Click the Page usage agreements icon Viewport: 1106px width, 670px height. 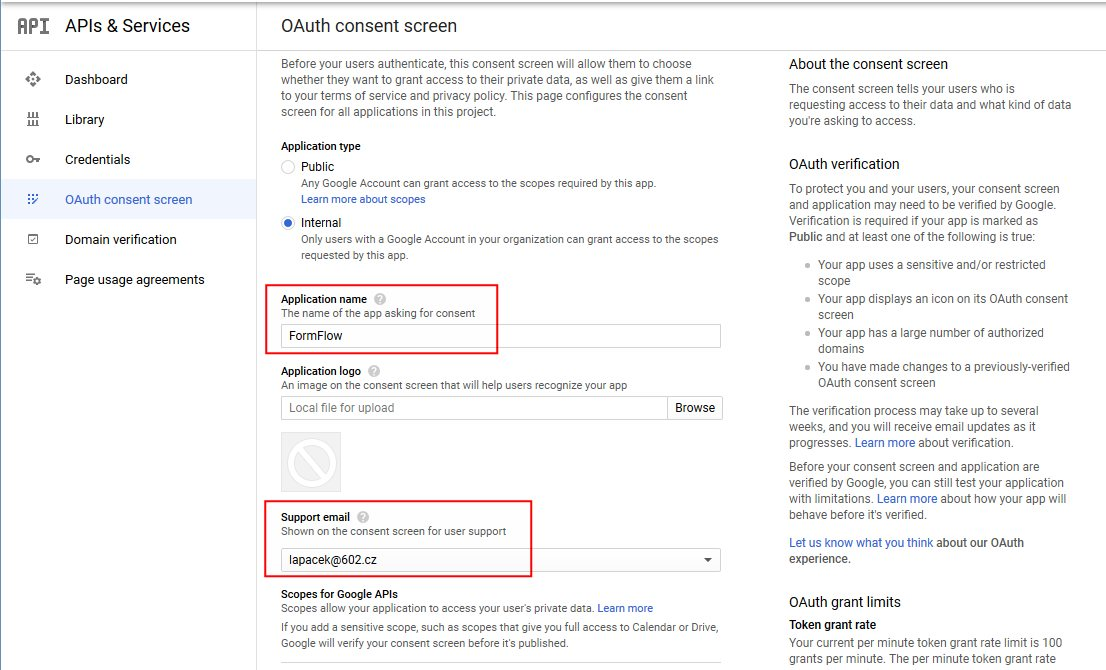point(33,279)
